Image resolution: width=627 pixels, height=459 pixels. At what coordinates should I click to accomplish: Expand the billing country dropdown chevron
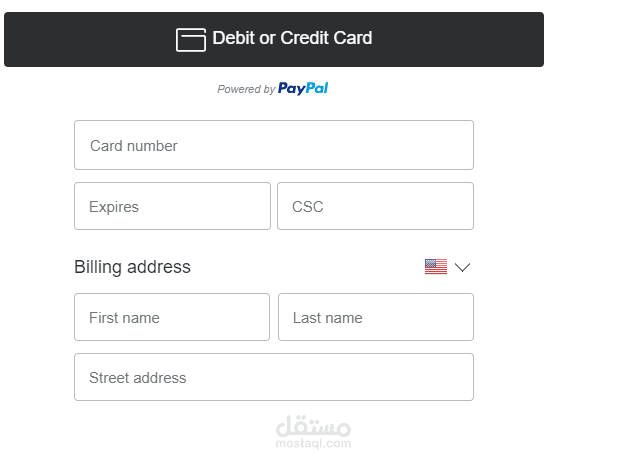462,267
